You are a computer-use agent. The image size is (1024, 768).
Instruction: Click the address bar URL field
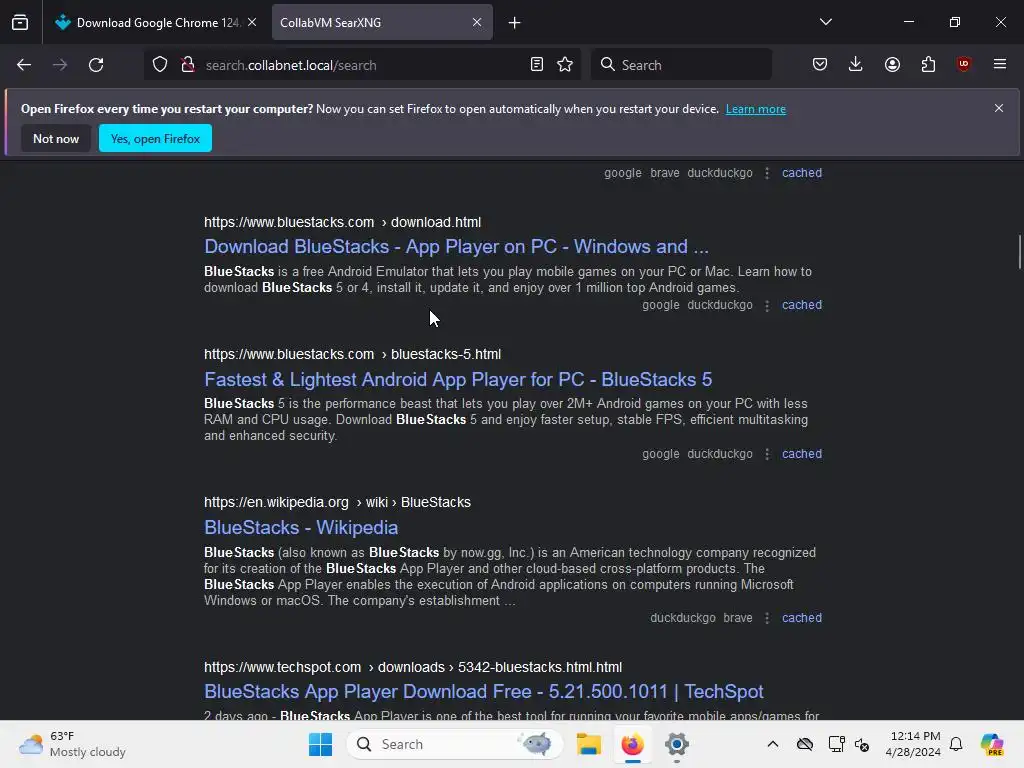(362, 65)
